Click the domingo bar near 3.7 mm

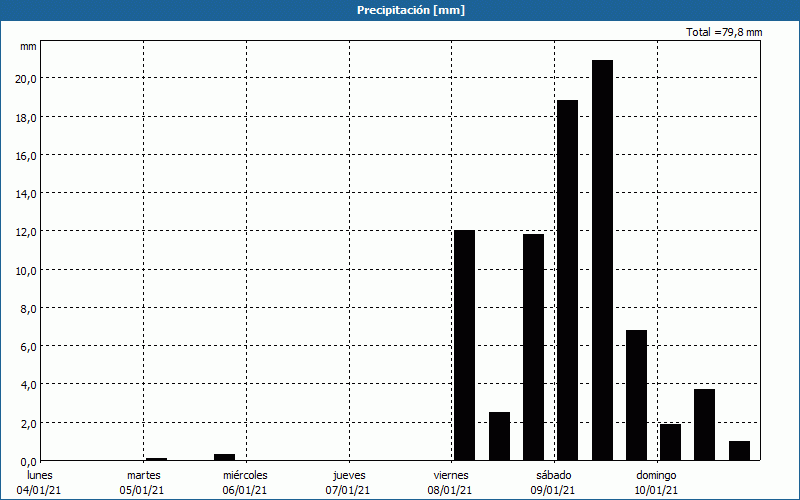click(705, 425)
